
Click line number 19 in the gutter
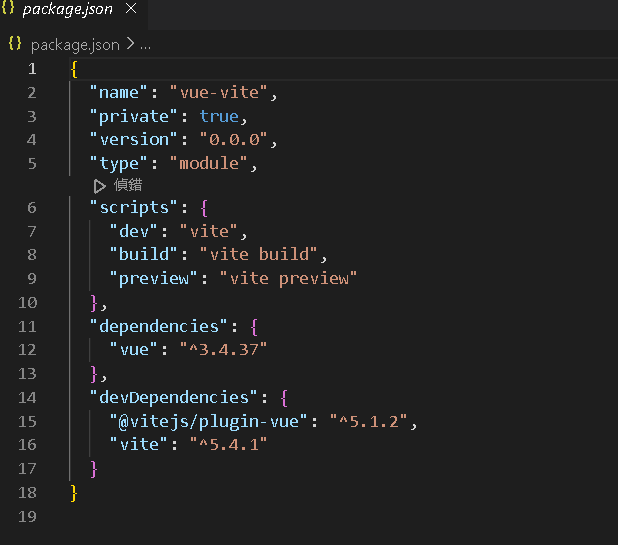(28, 517)
